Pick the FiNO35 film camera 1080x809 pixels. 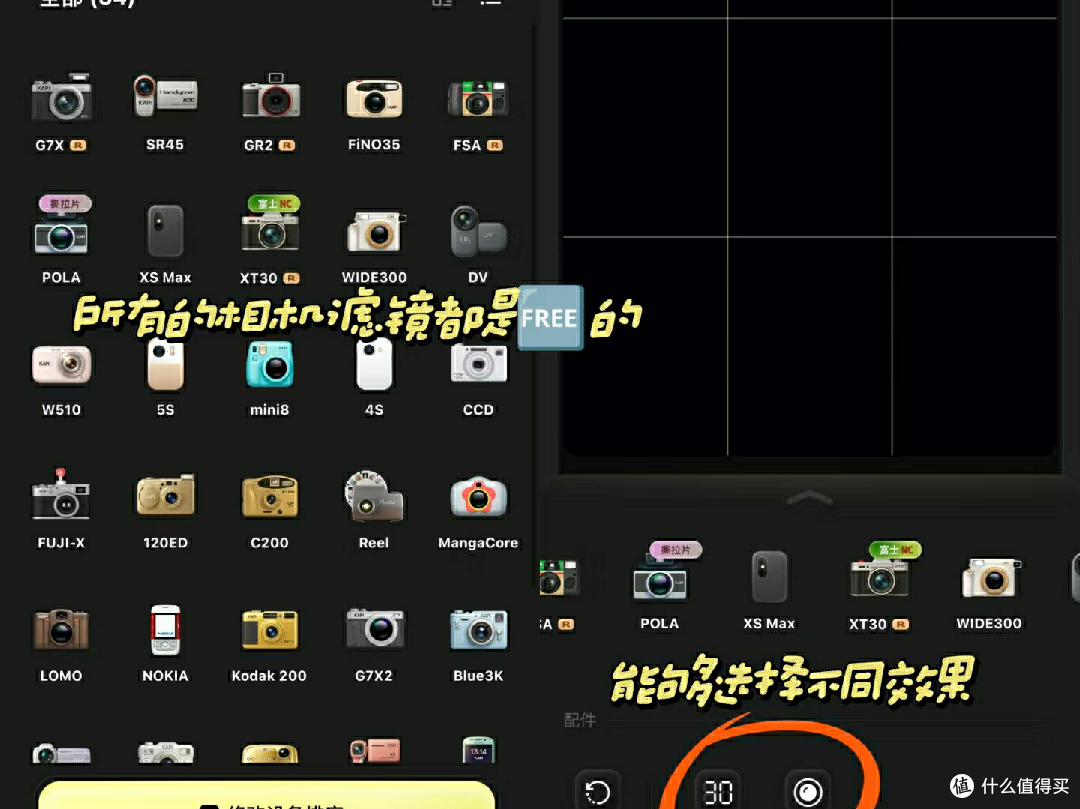(x=373, y=112)
